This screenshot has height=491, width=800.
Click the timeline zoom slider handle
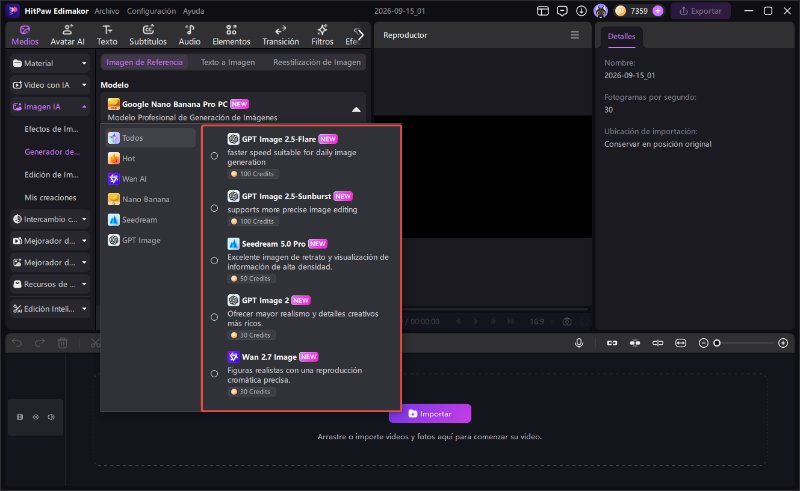pyautogui.click(x=717, y=343)
